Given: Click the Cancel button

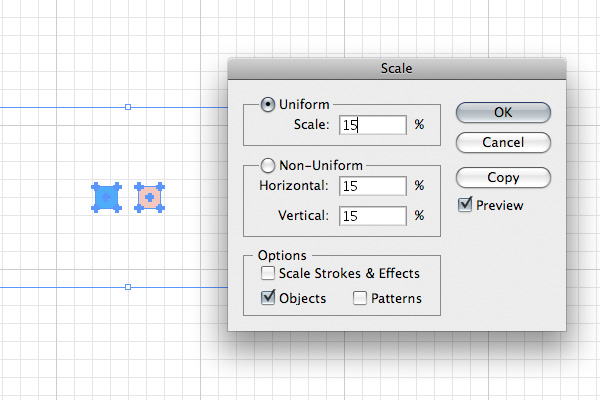Looking at the screenshot, I should coord(503,142).
